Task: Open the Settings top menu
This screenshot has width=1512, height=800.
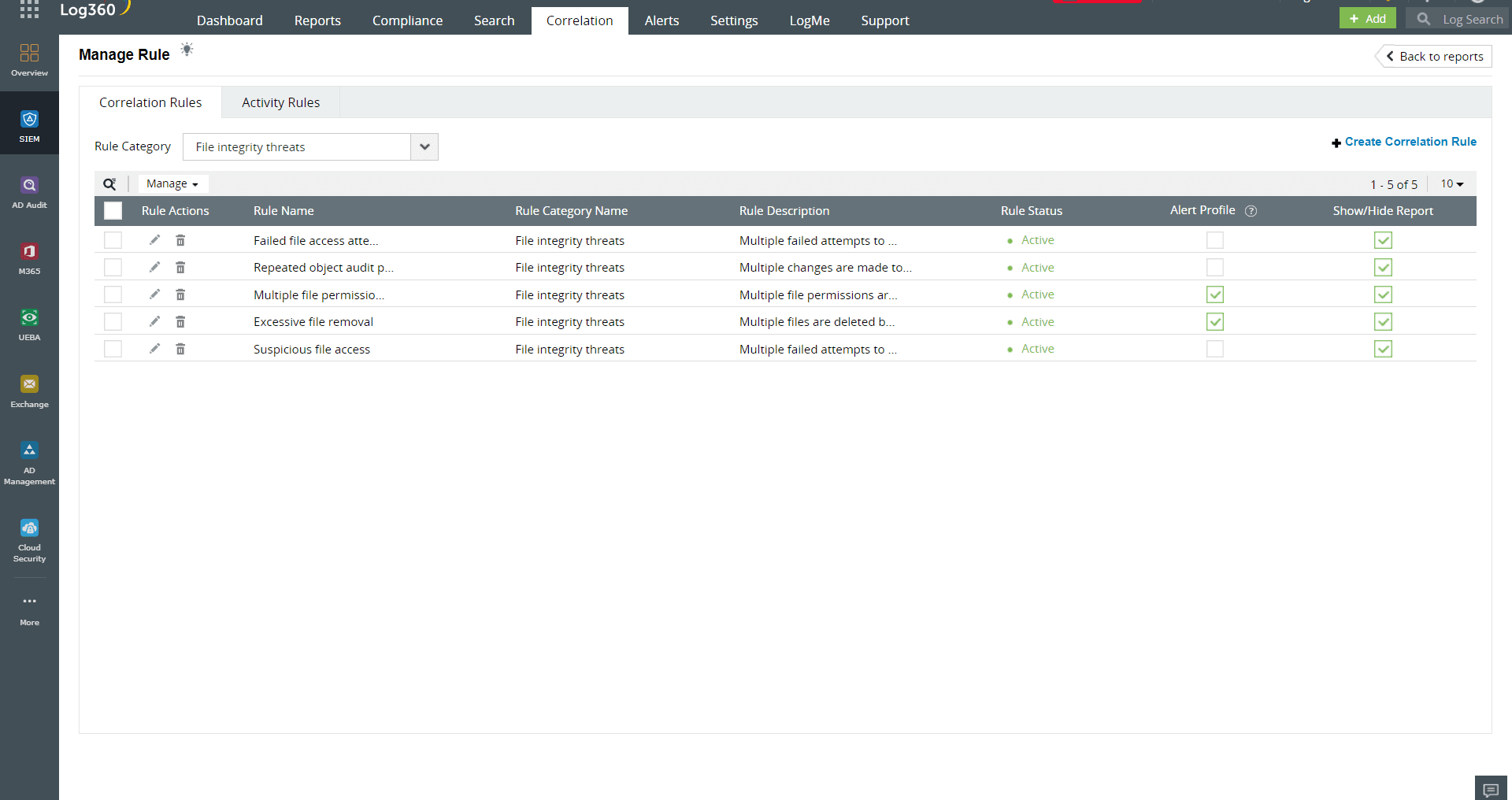Action: tap(734, 20)
